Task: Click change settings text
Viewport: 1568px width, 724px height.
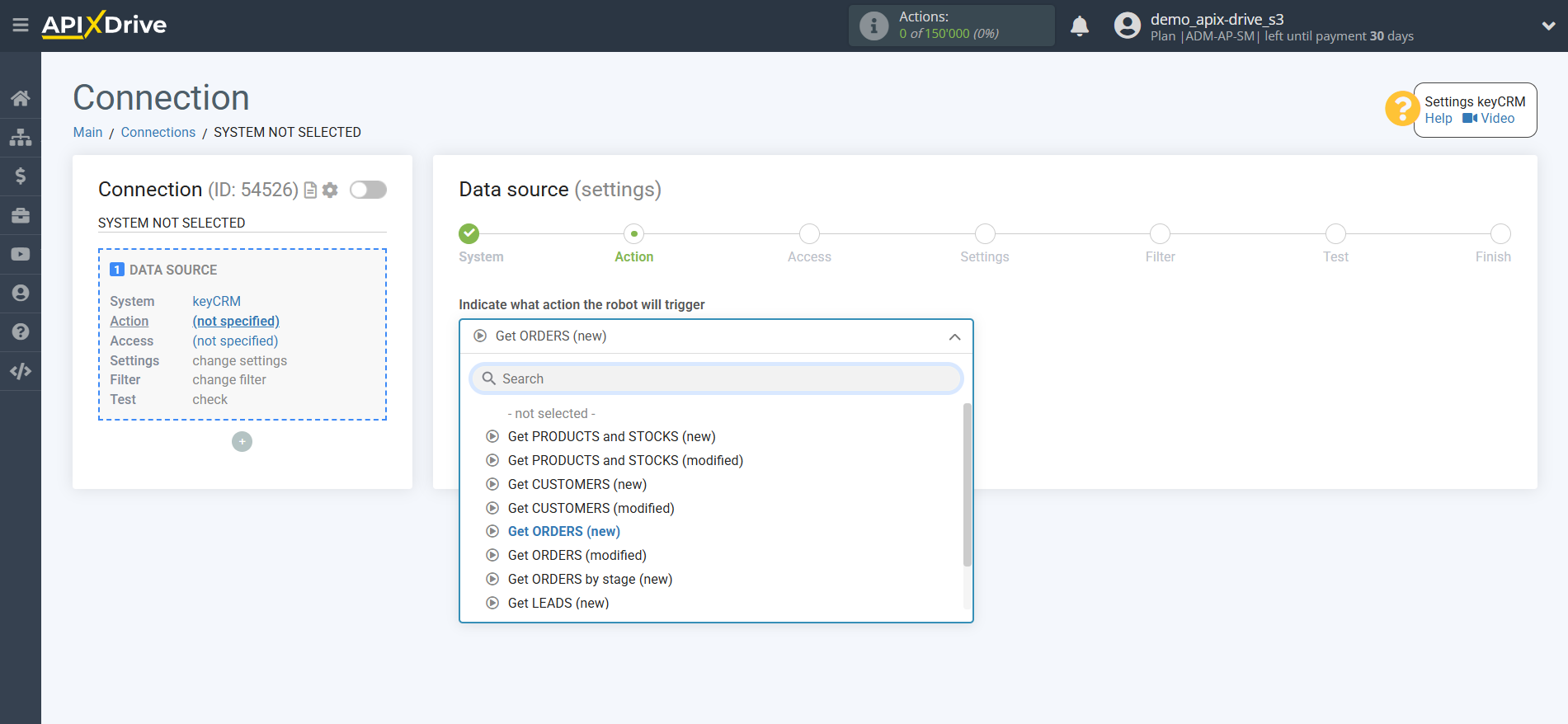Action: tap(240, 360)
